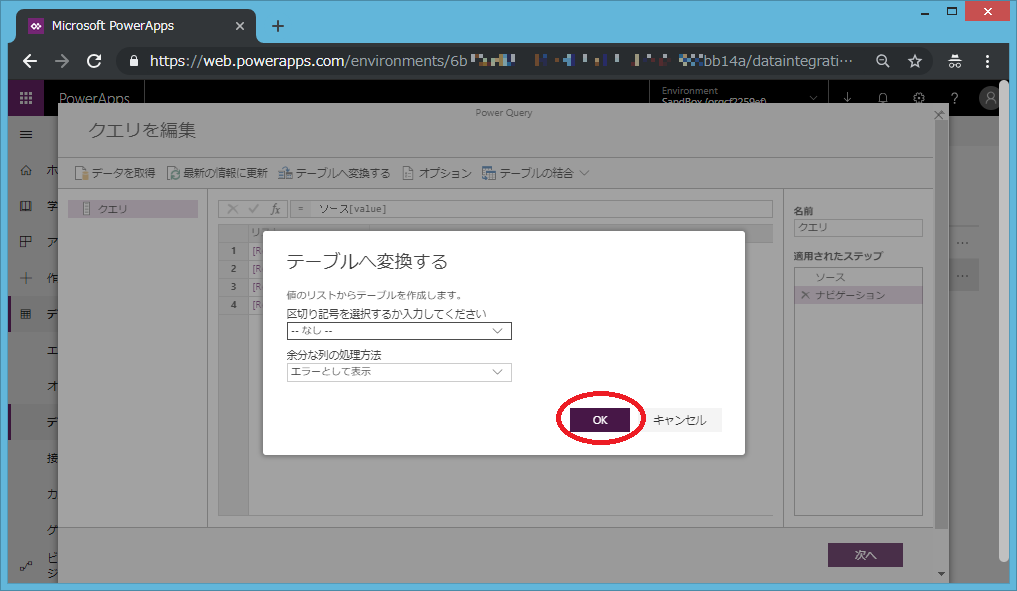Screen dimensions: 1017x591
Task: Click the PowerApps app launcher waffle icon
Action: pos(26,98)
